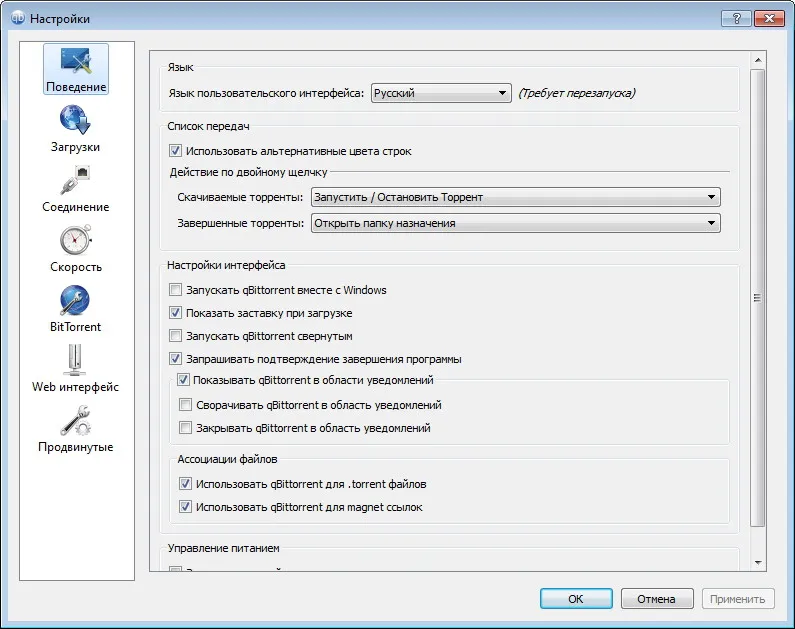Expand the Скачиваемые торренты action dropdown
The width and height of the screenshot is (795, 629).
pos(516,197)
